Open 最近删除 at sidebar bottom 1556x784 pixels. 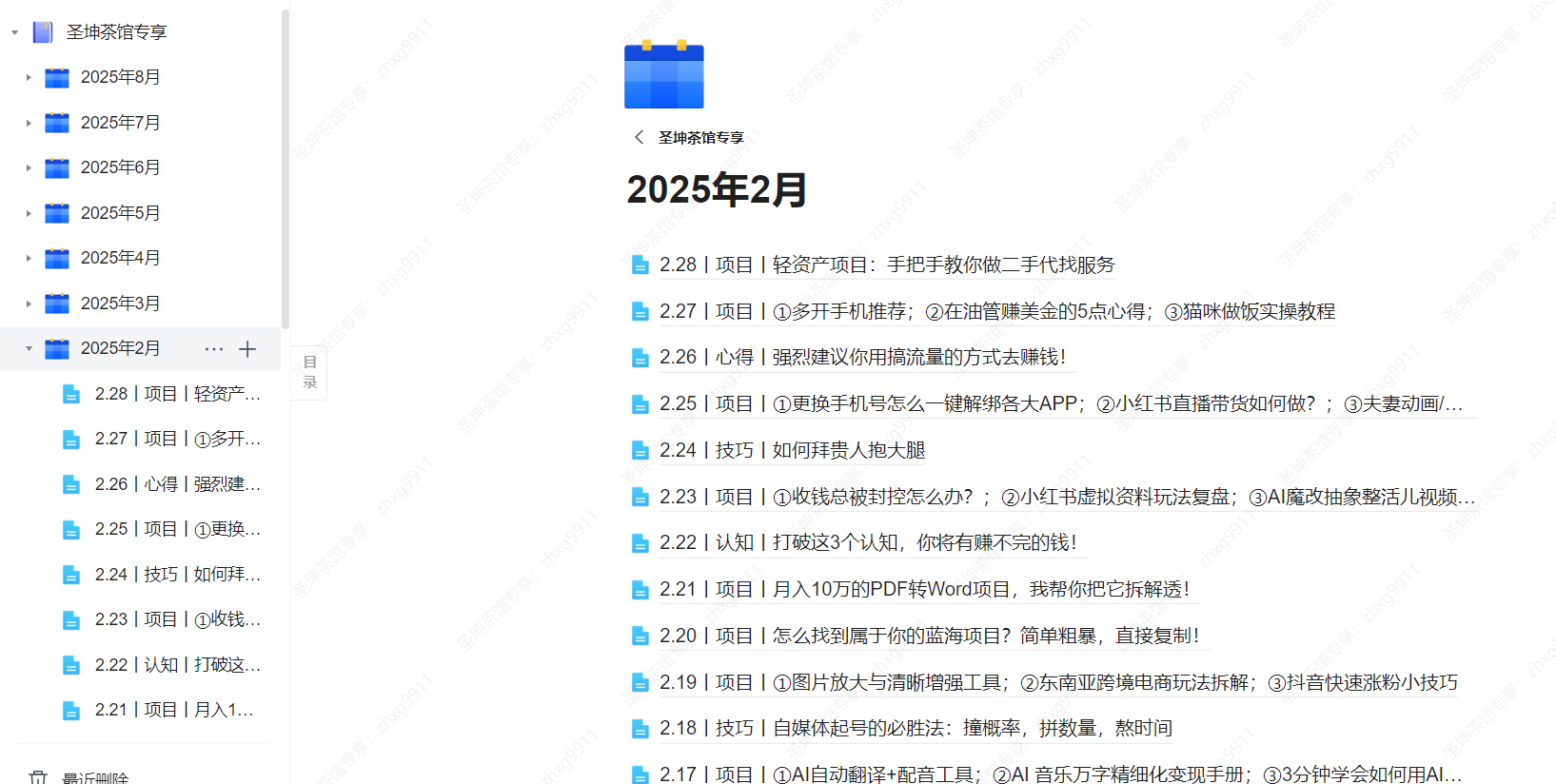click(x=95, y=778)
